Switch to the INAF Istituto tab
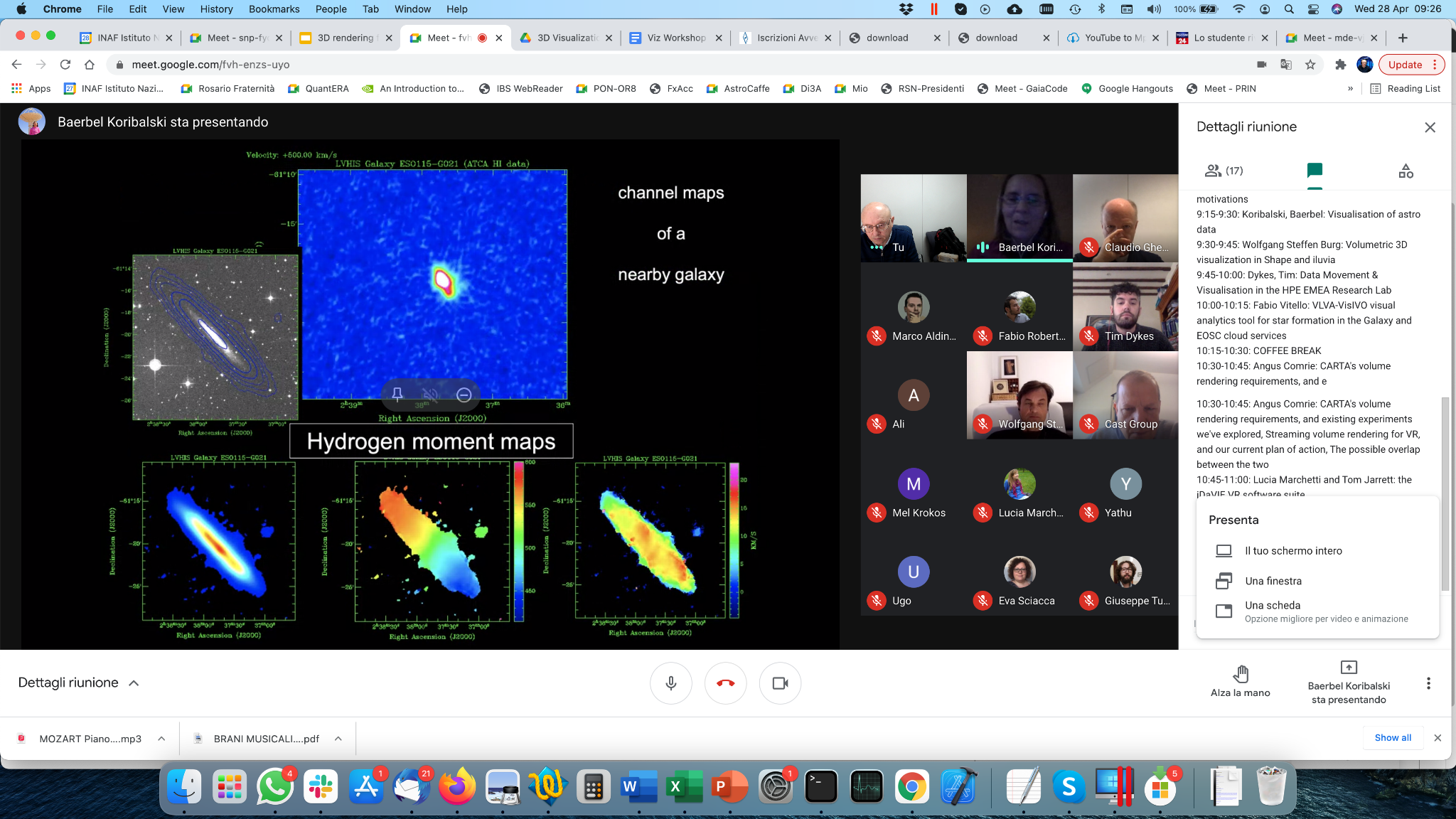1456x819 pixels. 125,38
